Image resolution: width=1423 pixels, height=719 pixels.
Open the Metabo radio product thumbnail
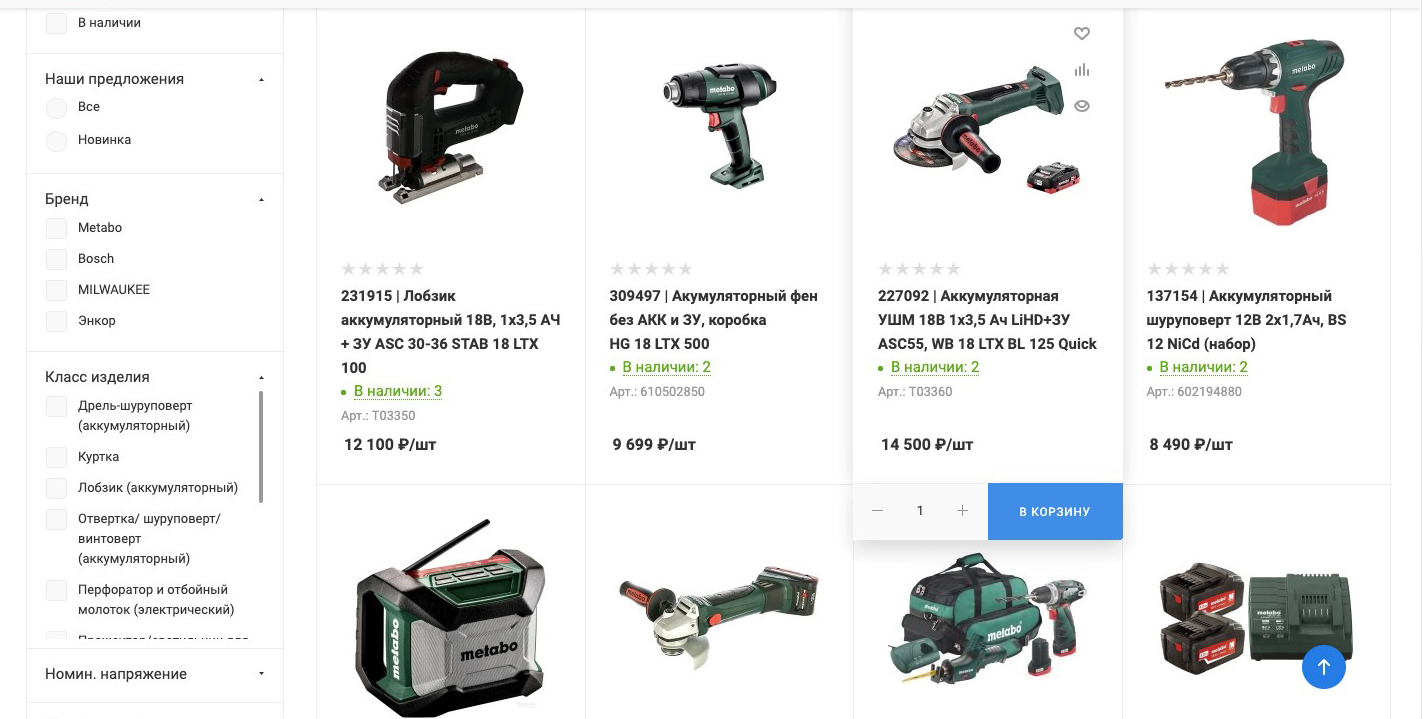click(x=450, y=618)
